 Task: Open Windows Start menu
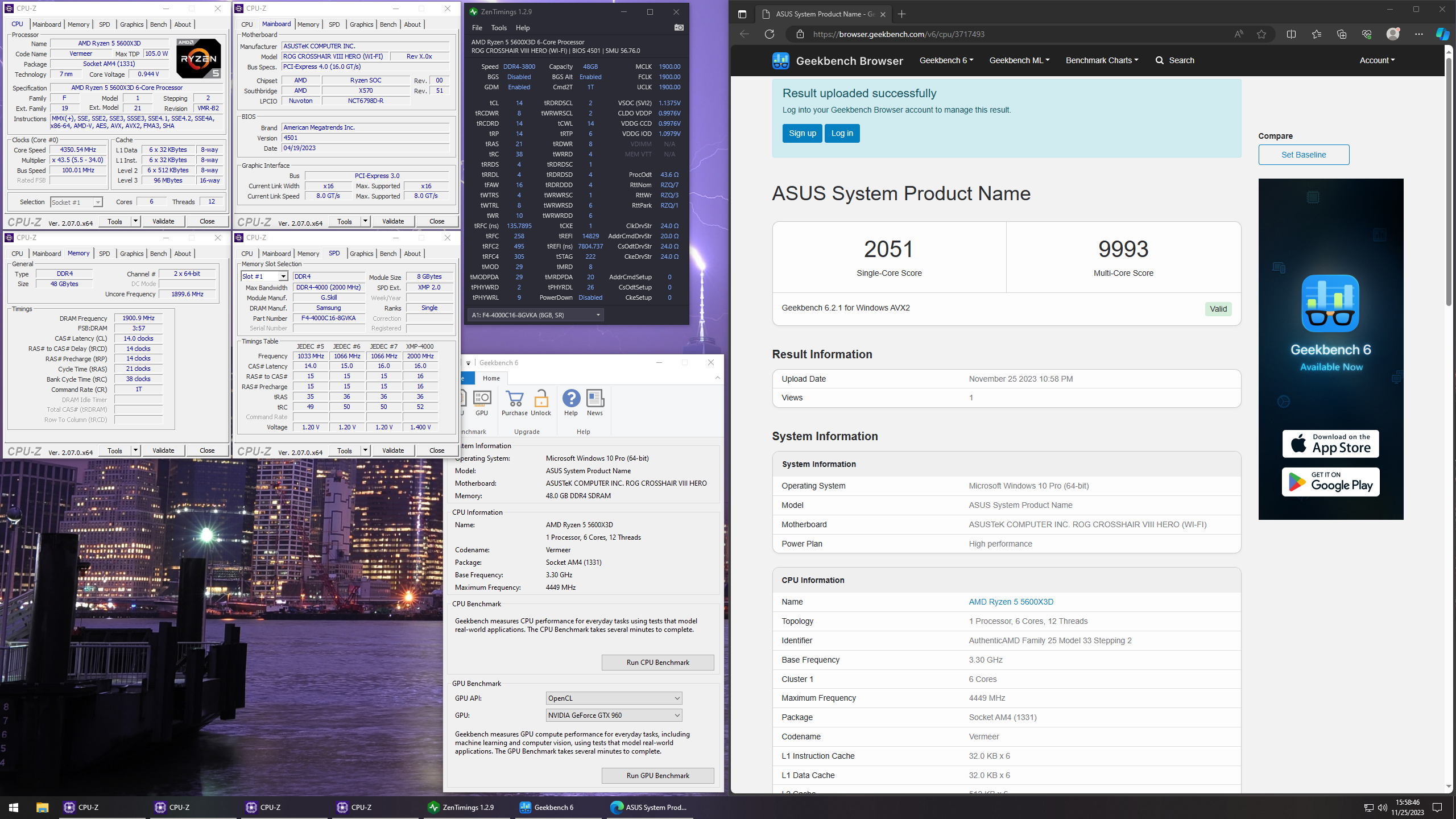14,807
